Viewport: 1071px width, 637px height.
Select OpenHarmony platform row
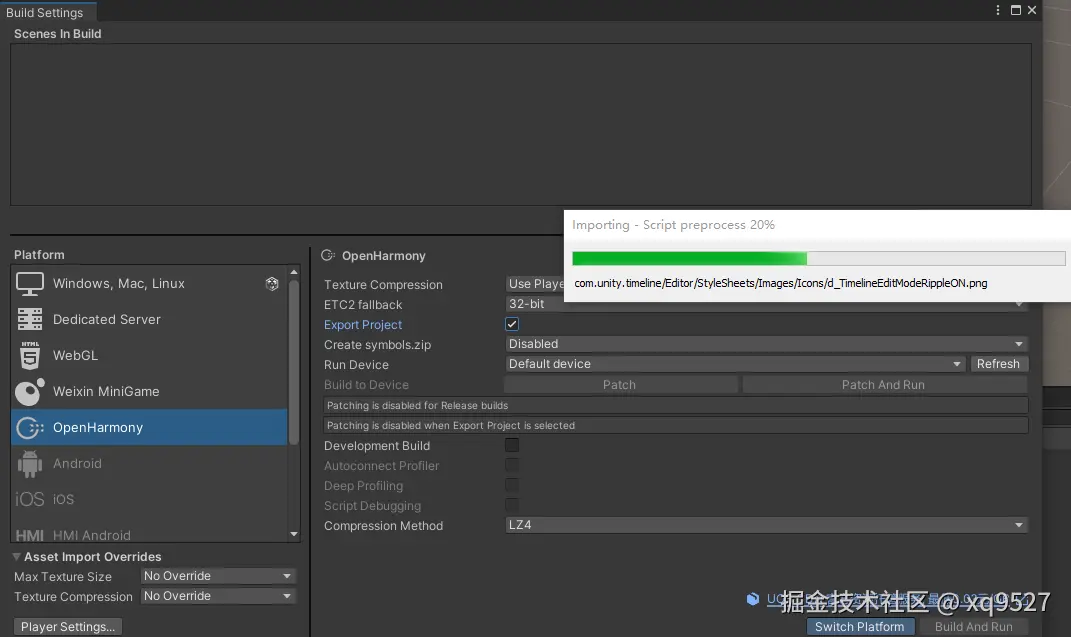tap(150, 427)
